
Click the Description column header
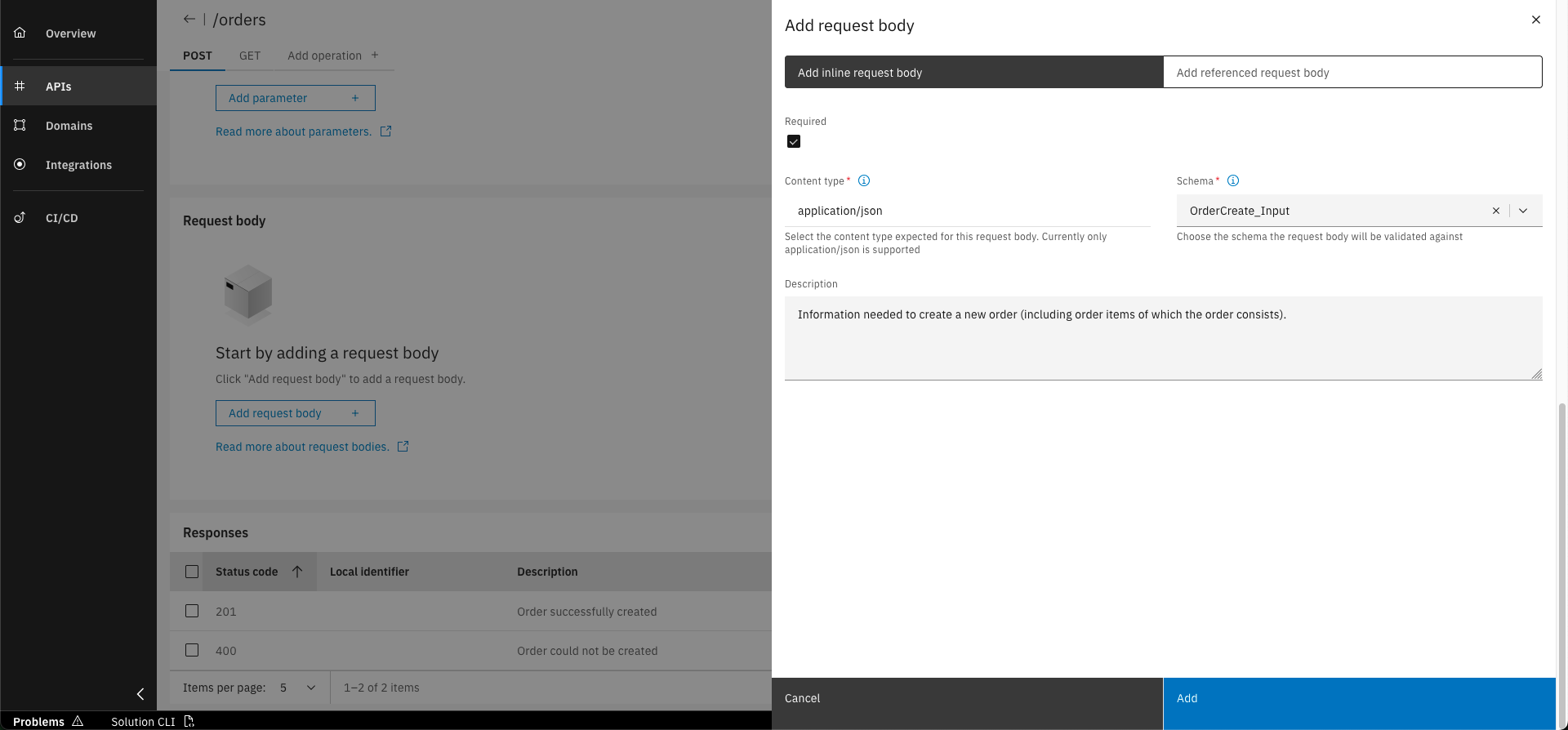547,572
